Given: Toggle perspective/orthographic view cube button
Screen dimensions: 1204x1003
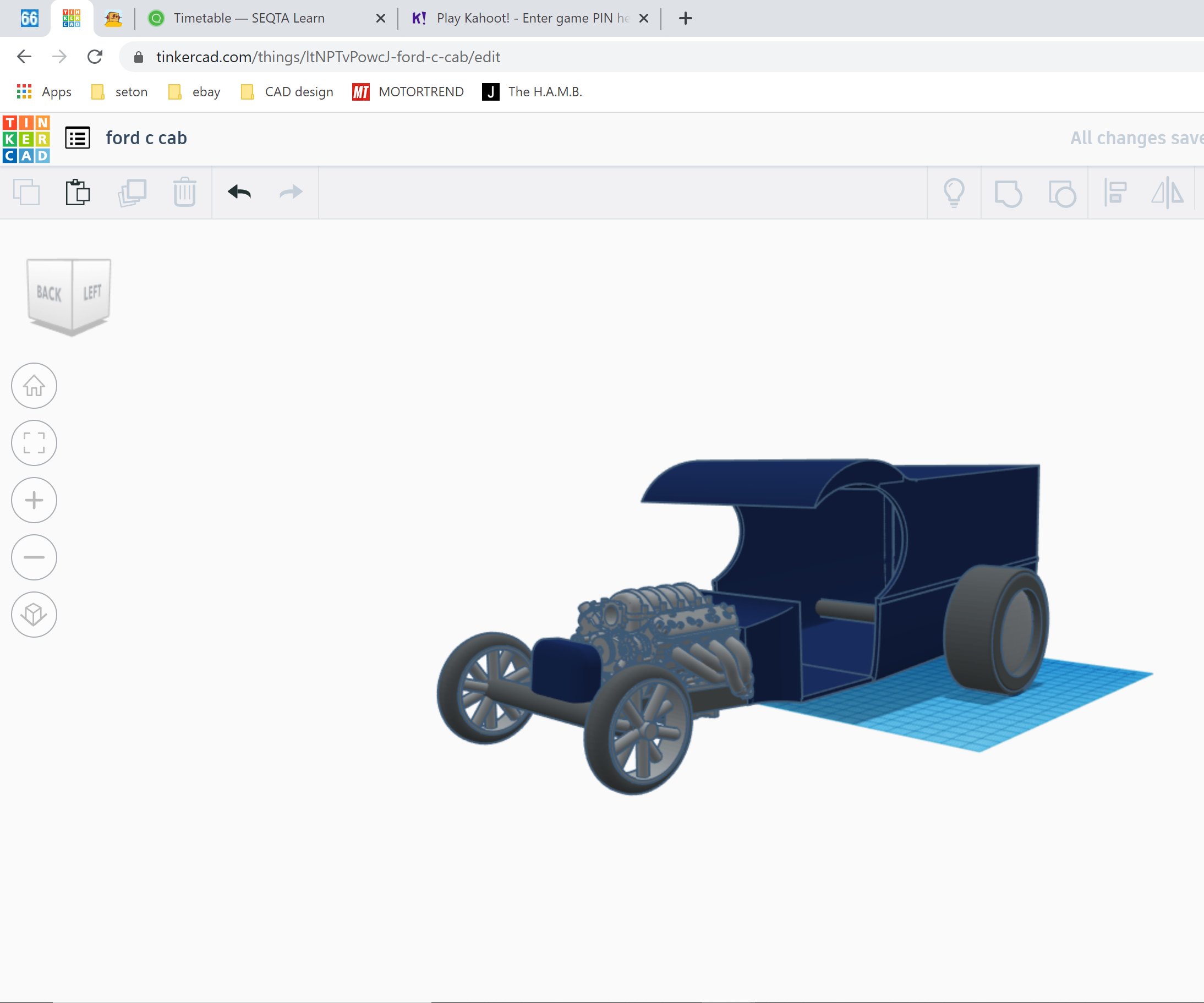Looking at the screenshot, I should click(x=34, y=615).
